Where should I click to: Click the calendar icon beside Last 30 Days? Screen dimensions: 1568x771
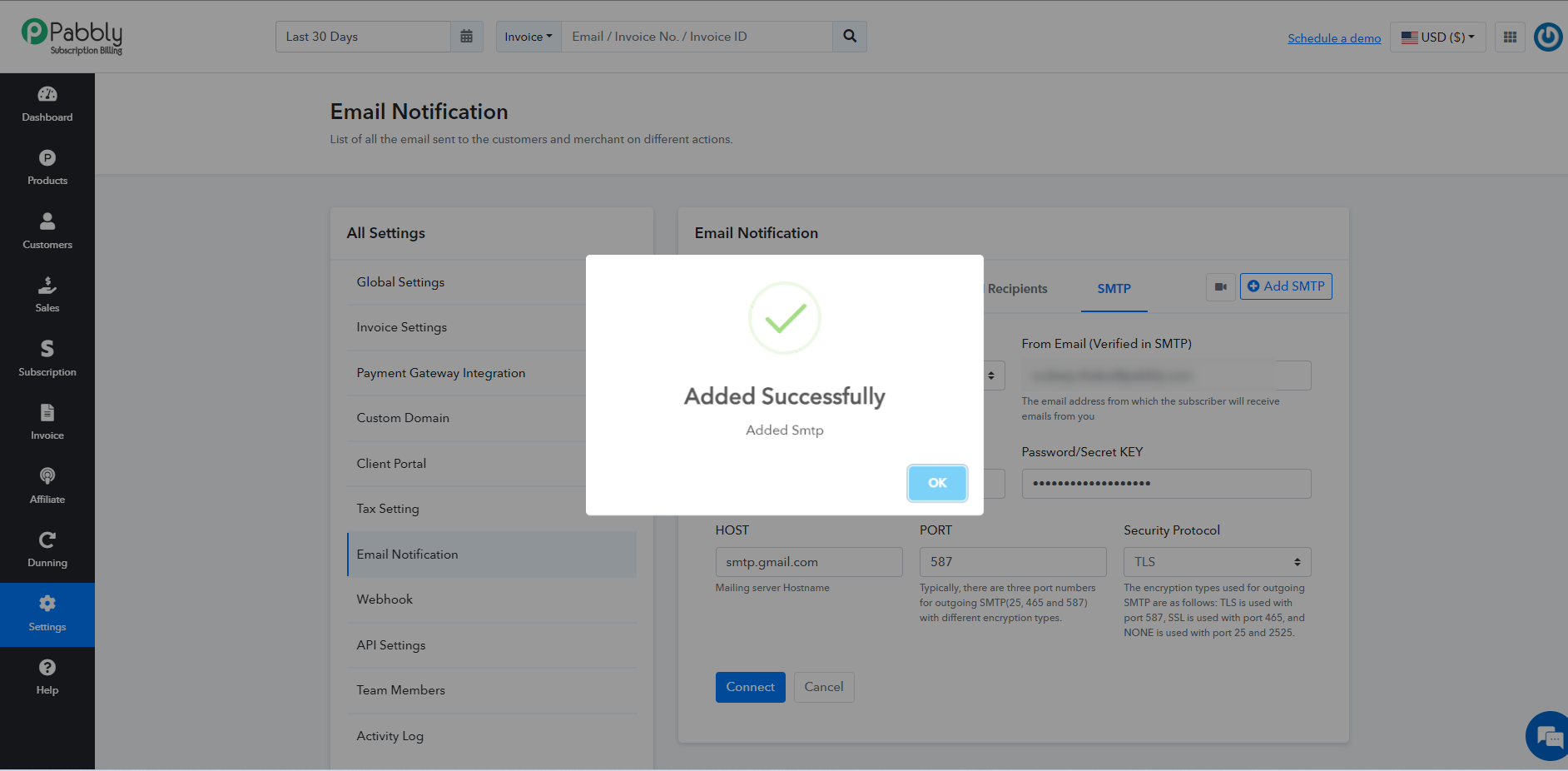(467, 37)
